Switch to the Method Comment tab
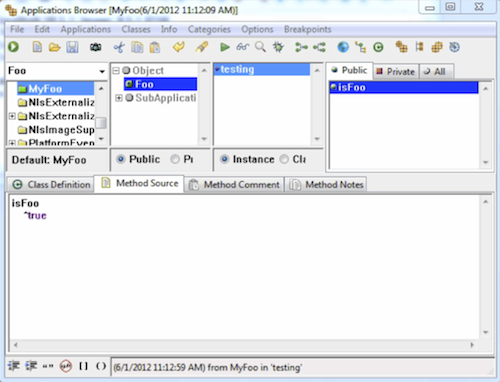This screenshot has height=382, width=500. [234, 184]
